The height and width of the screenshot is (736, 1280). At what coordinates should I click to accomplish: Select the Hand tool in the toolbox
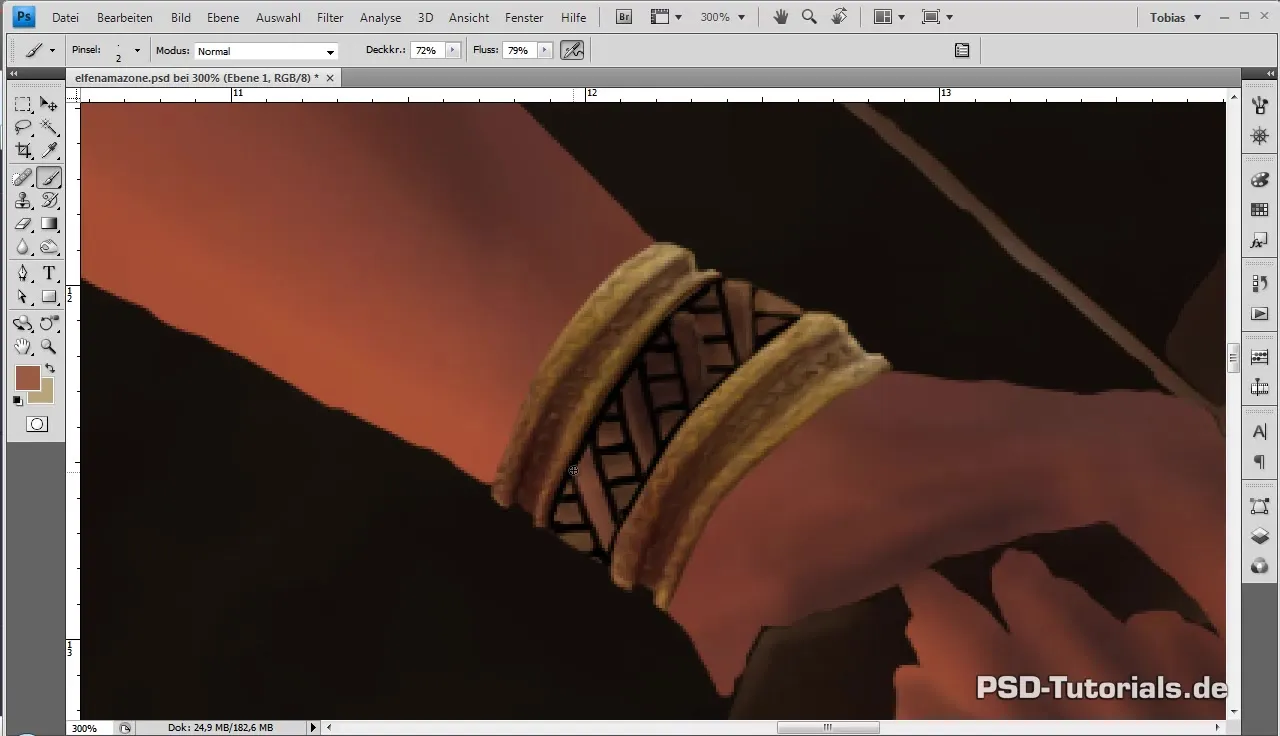23,347
